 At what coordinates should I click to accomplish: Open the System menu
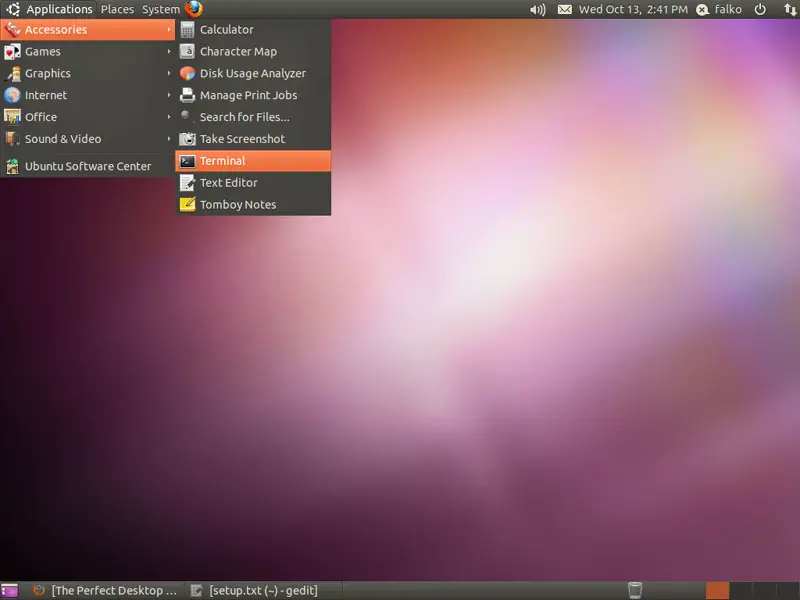coord(161,10)
